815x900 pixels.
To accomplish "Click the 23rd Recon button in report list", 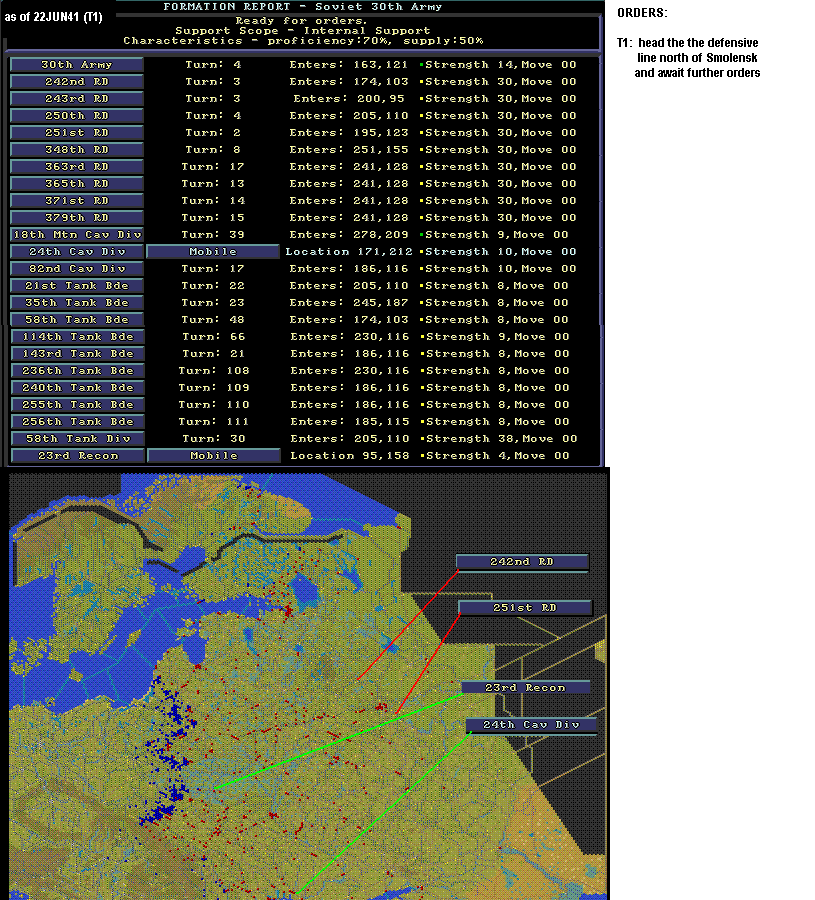I will coord(77,456).
